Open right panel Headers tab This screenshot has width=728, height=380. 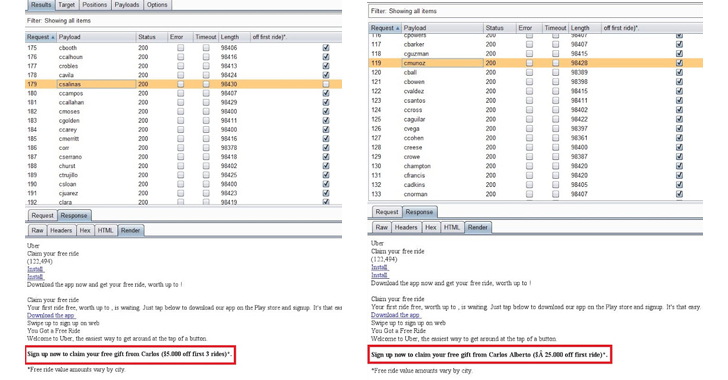[406, 227]
